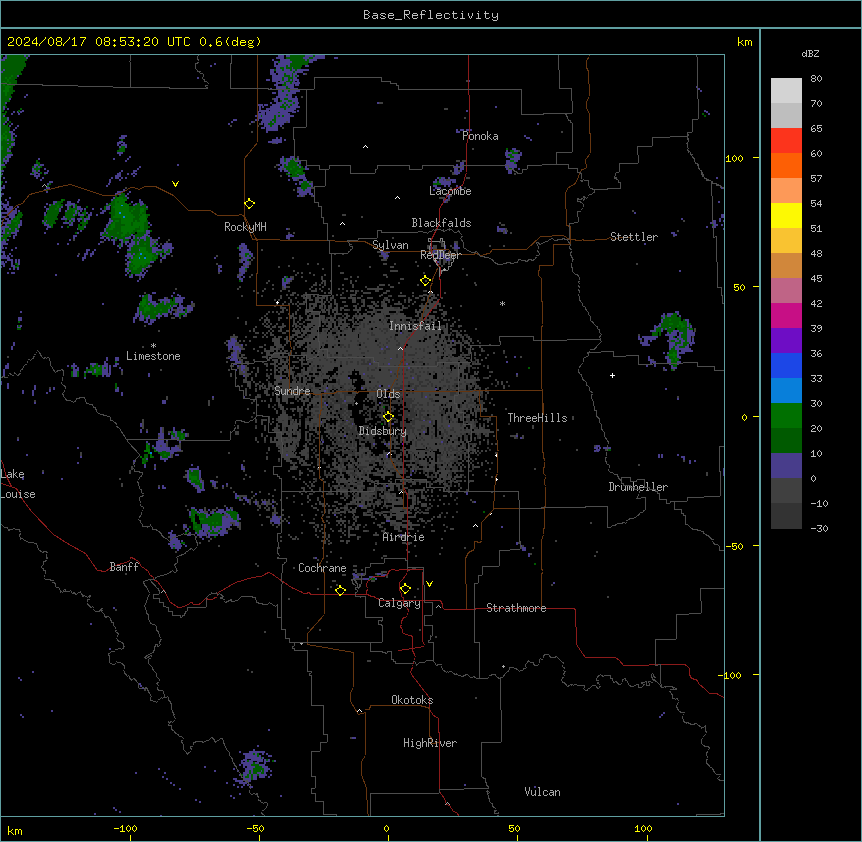Click the Sundre town label

(292, 391)
